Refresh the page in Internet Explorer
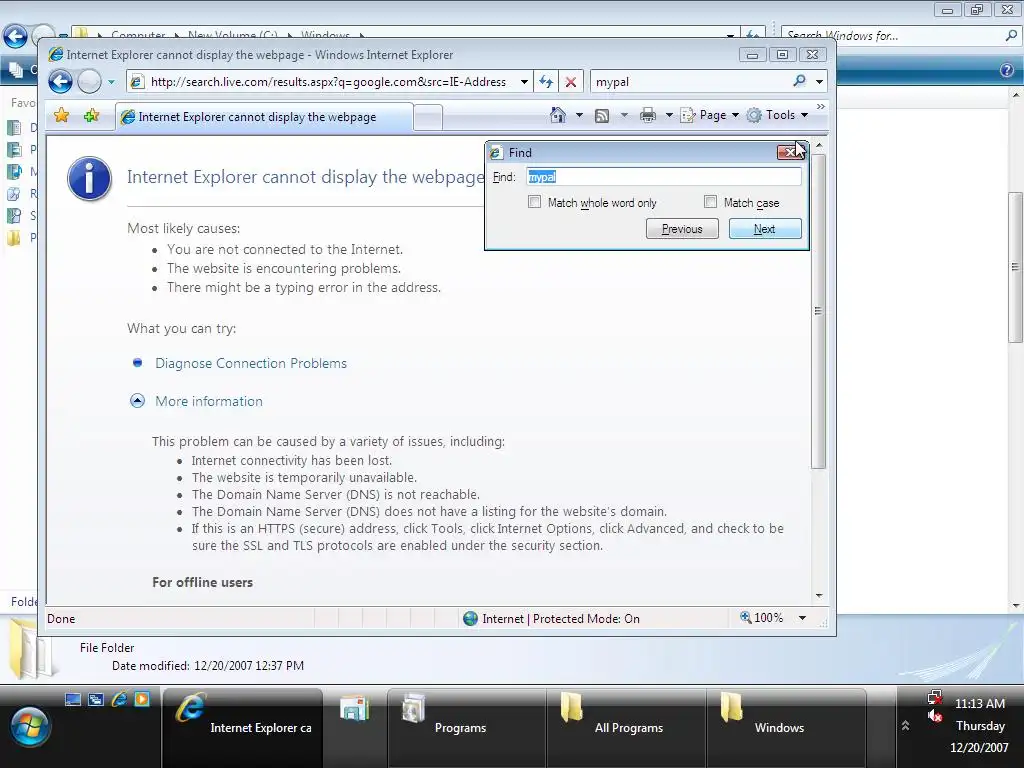The image size is (1024, 768). tap(546, 82)
